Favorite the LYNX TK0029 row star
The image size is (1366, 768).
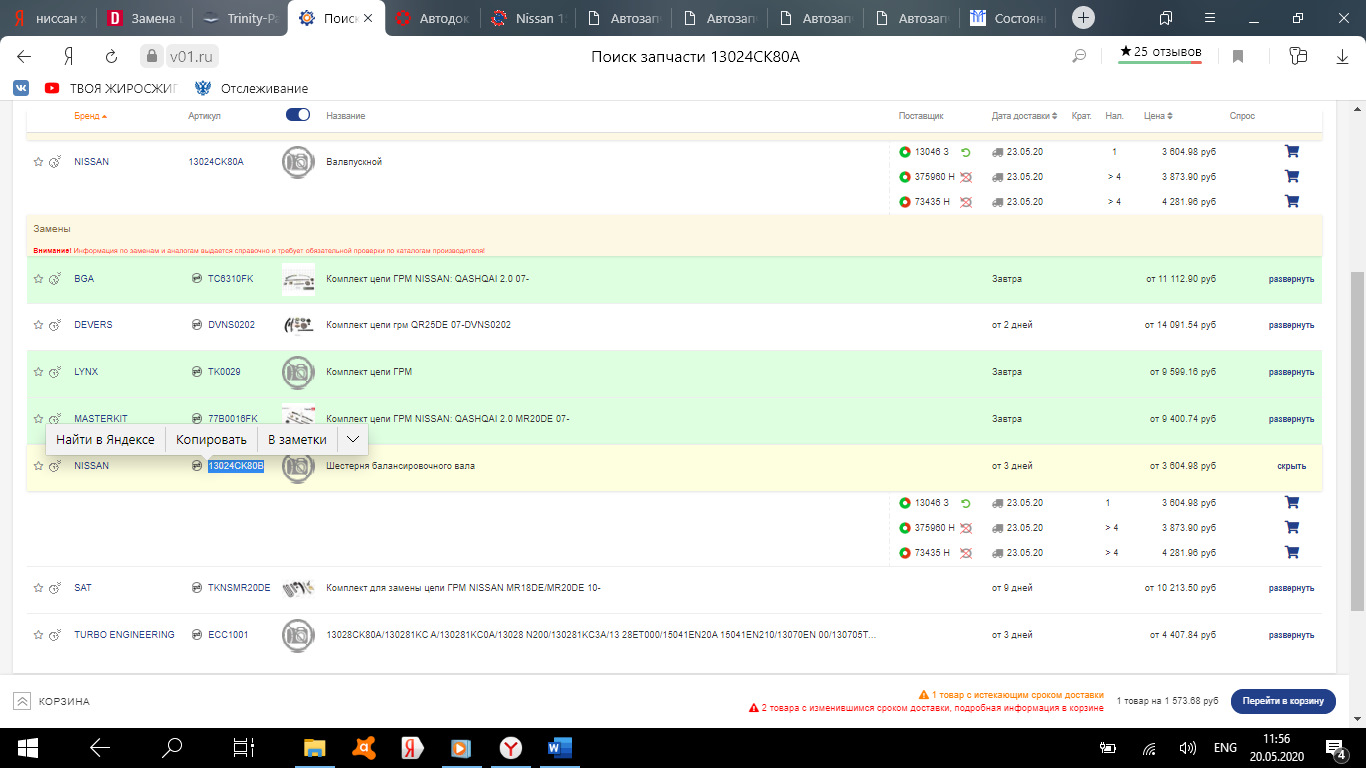tap(38, 372)
